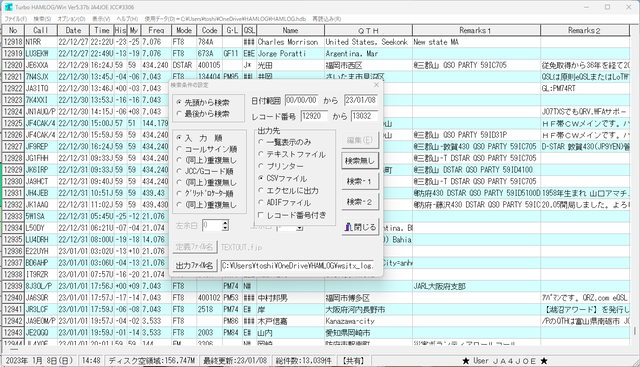Click the 再読込み(R) menu item
This screenshot has height=367, width=640.
coord(327,19)
